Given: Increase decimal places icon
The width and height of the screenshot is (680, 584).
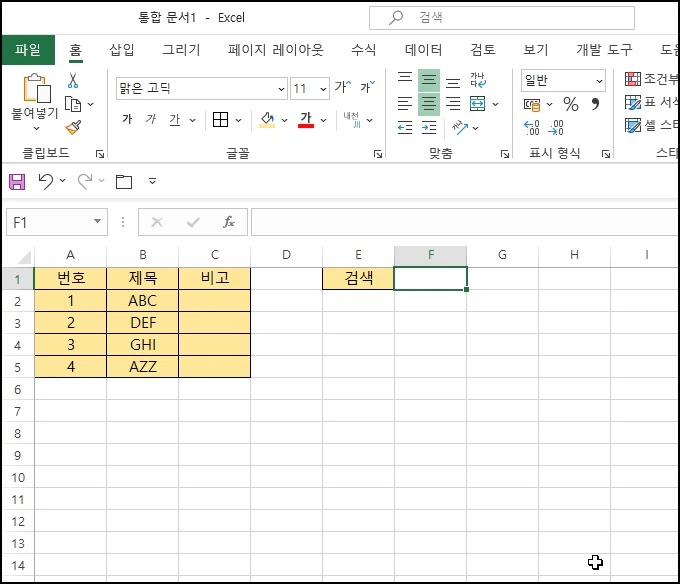Looking at the screenshot, I should 532,128.
